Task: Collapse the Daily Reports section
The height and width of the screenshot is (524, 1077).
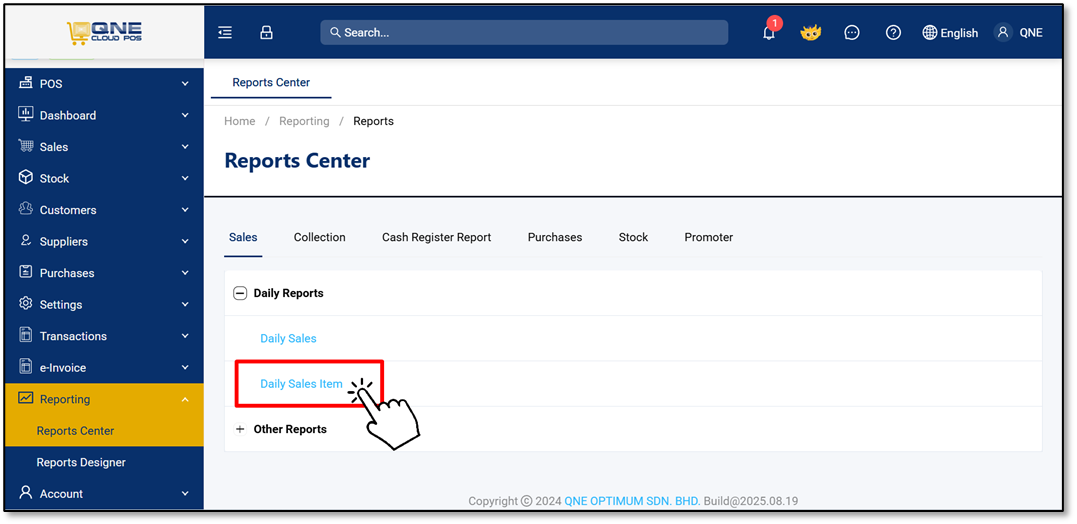Action: 240,293
